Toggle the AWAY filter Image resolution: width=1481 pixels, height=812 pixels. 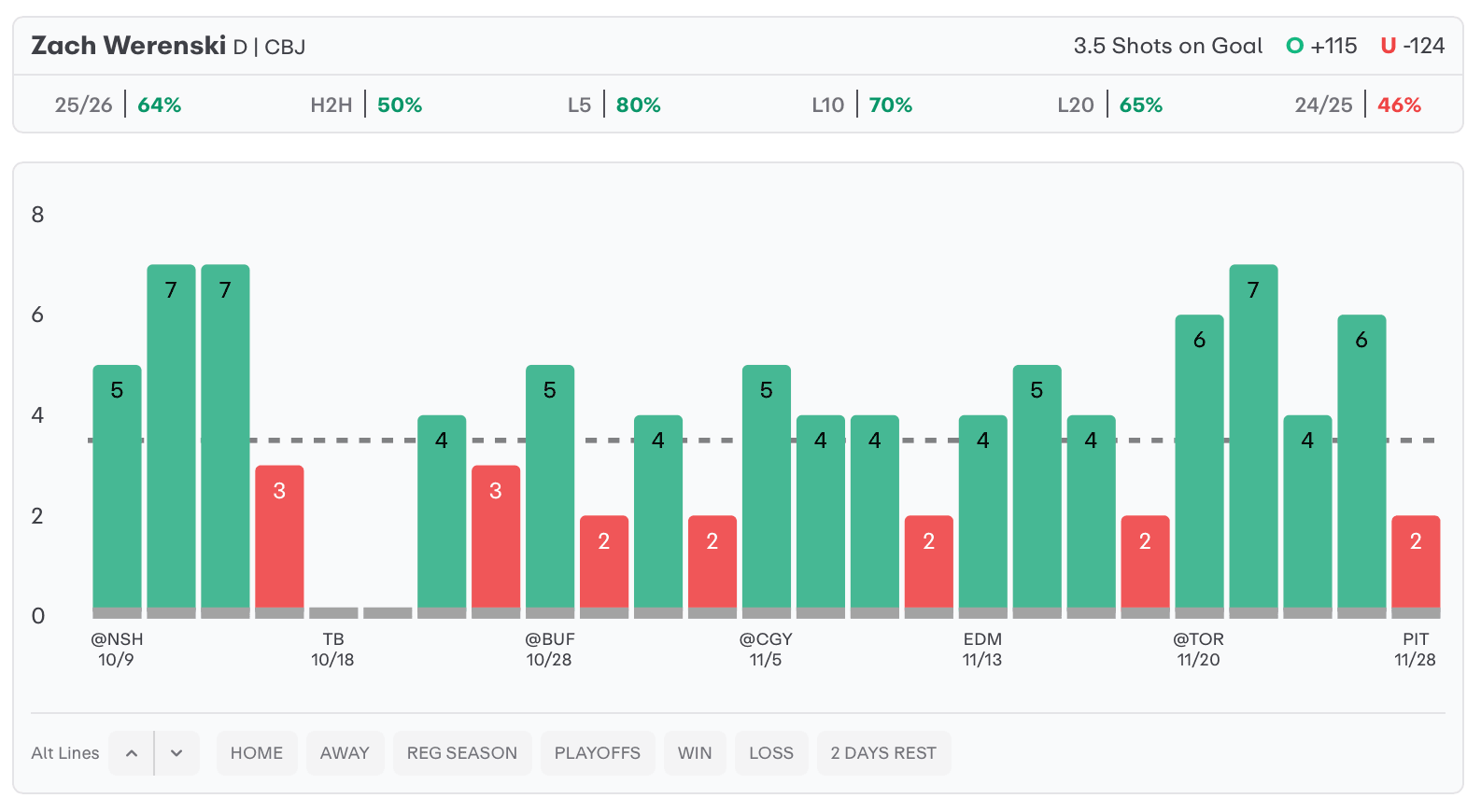(345, 753)
